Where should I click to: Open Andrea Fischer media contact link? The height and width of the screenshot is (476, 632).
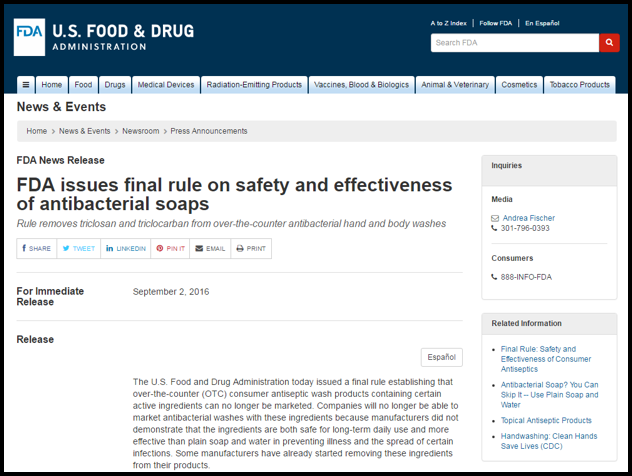click(x=528, y=218)
